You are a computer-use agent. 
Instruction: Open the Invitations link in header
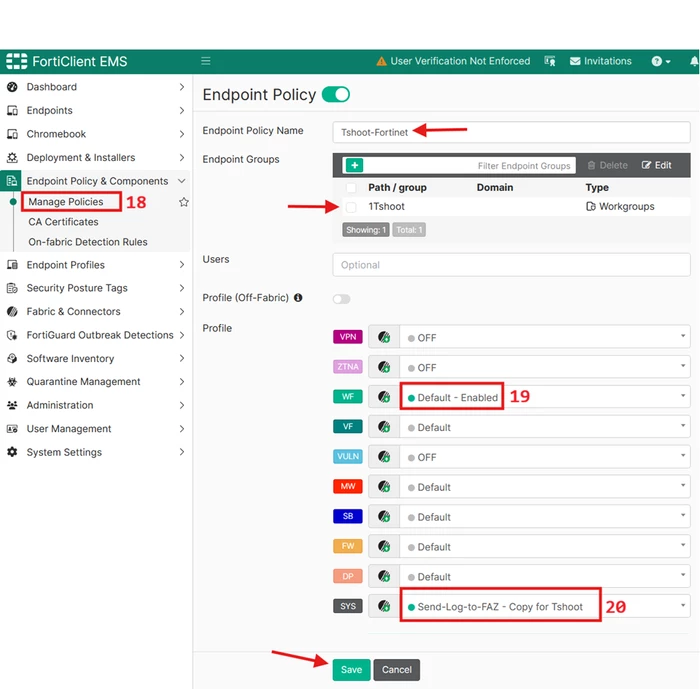600,61
